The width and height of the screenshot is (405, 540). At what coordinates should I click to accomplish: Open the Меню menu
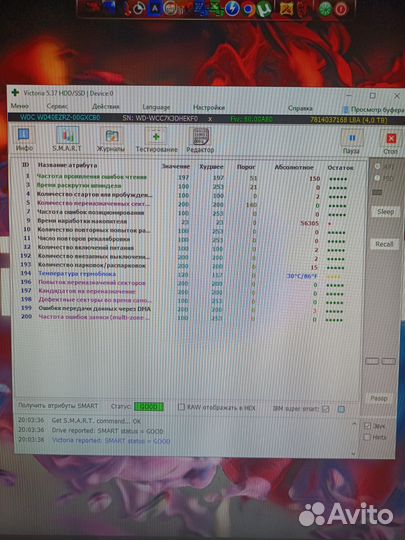coord(20,106)
